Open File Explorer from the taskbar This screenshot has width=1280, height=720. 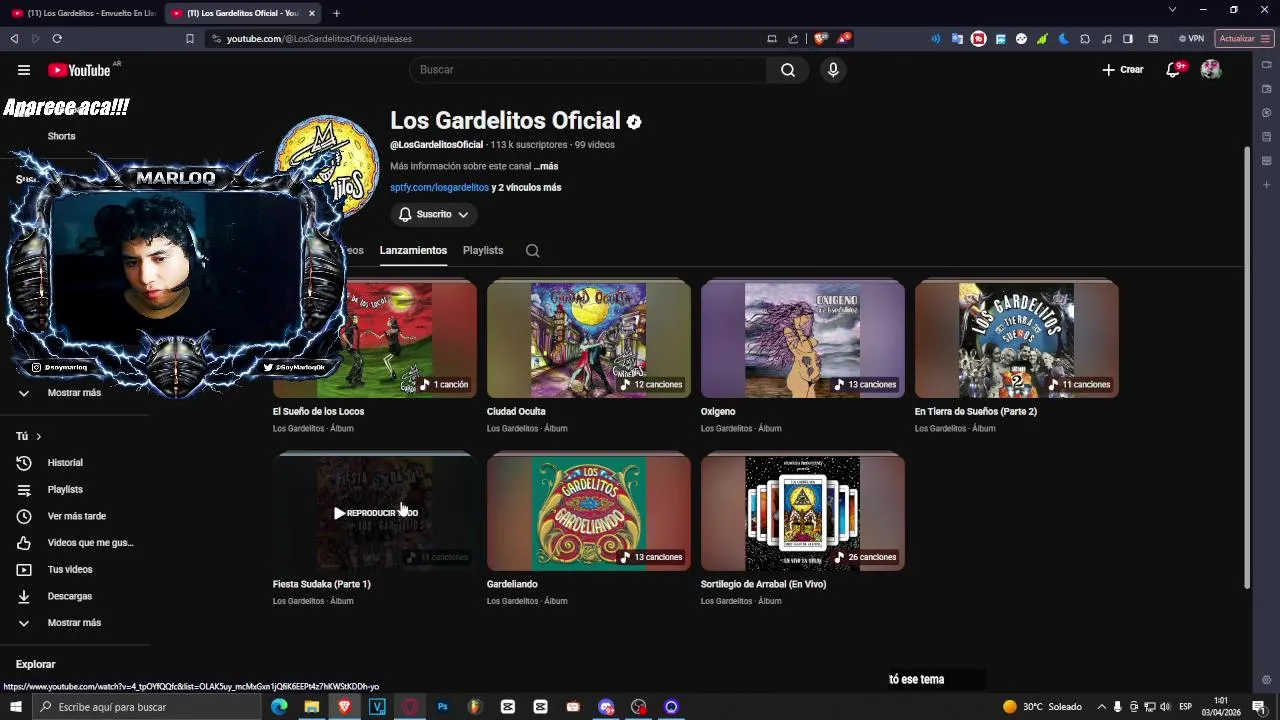[x=312, y=707]
